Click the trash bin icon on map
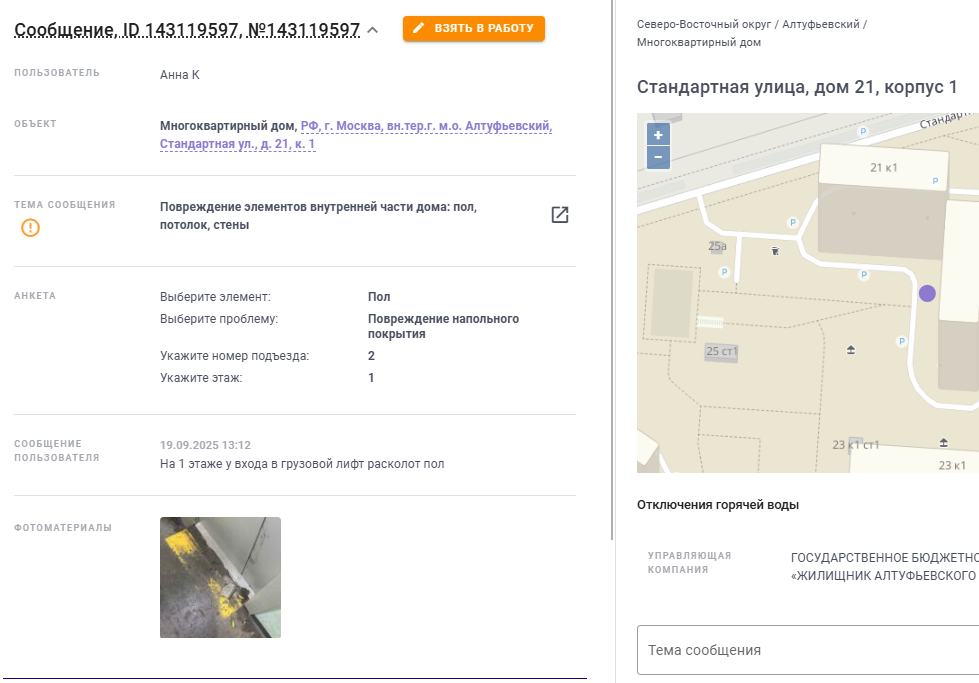The width and height of the screenshot is (979, 683). [775, 251]
